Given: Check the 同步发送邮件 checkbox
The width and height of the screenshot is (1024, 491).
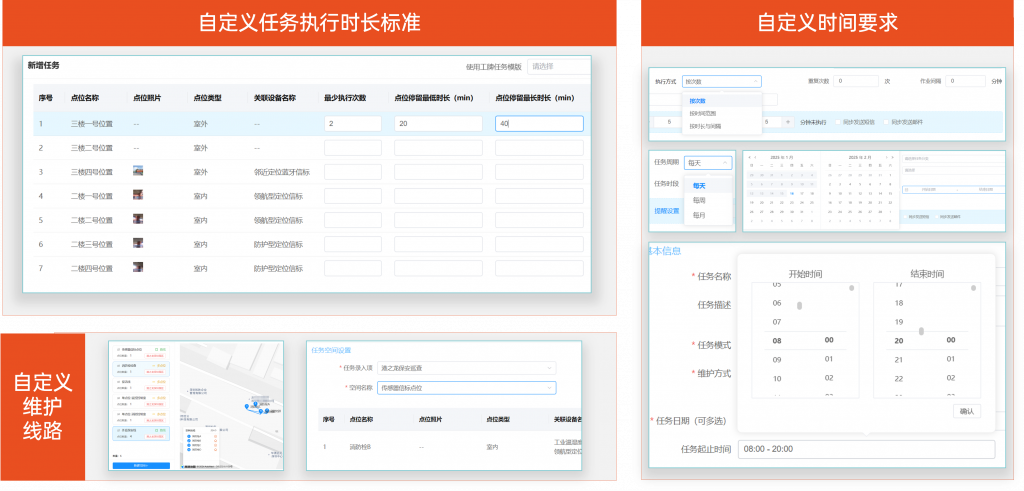Looking at the screenshot, I should [884, 121].
